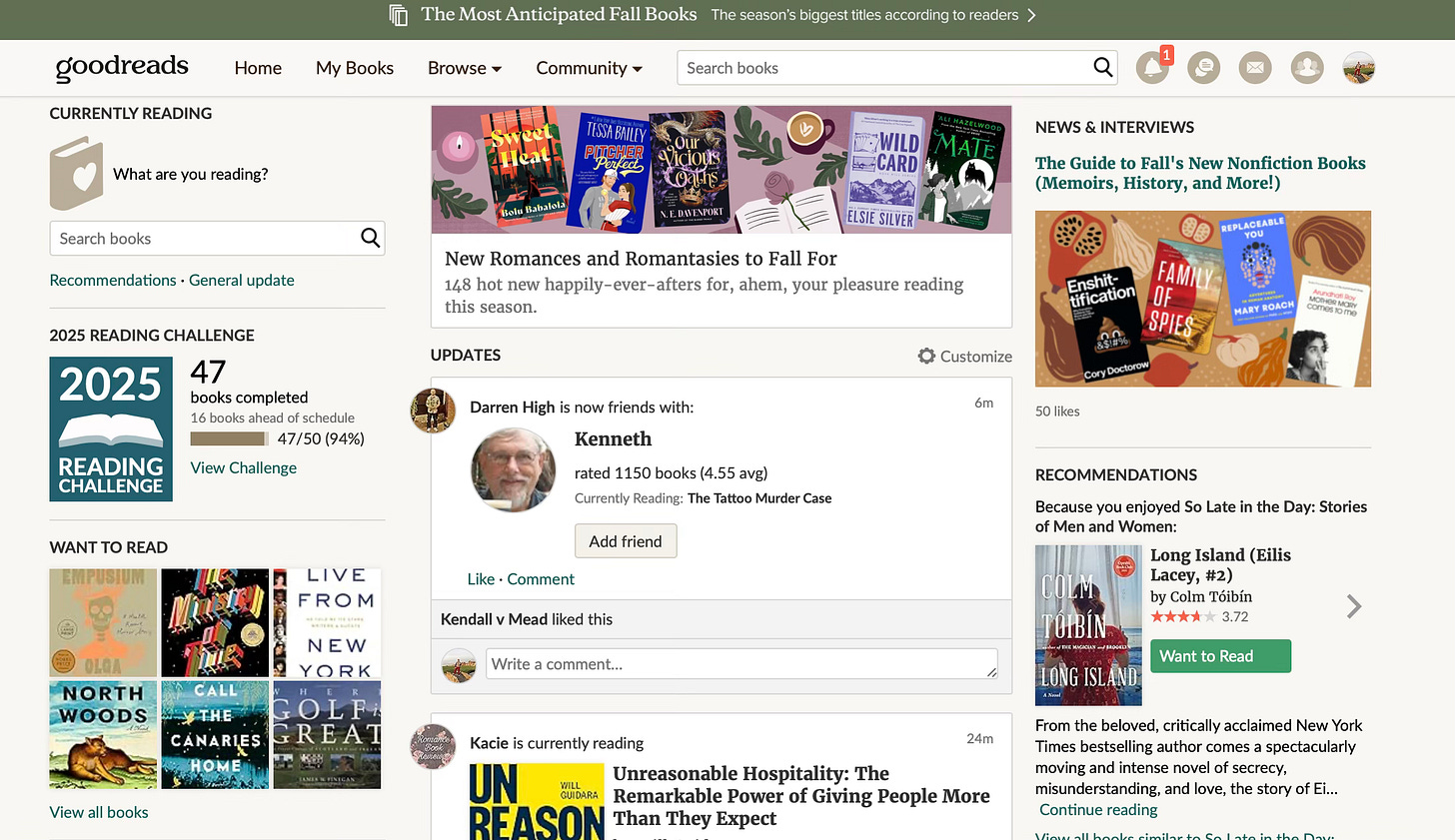Image resolution: width=1455 pixels, height=840 pixels.
Task: Open Darren High's avatar
Action: (433, 411)
